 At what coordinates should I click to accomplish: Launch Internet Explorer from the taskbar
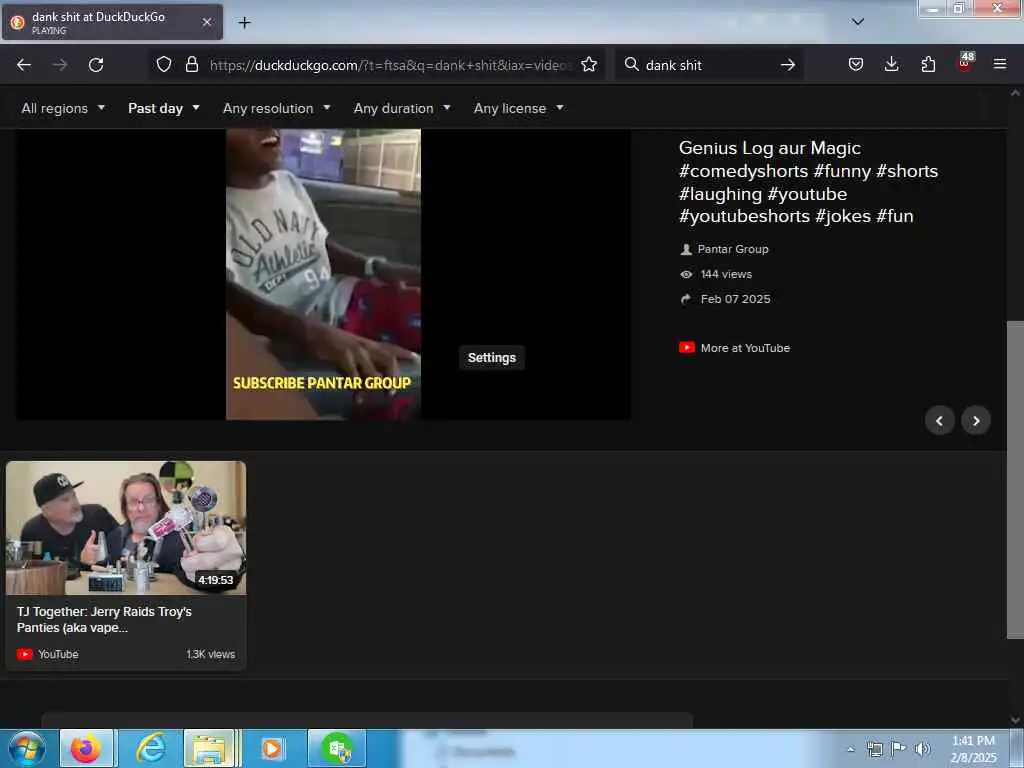pyautogui.click(x=150, y=748)
